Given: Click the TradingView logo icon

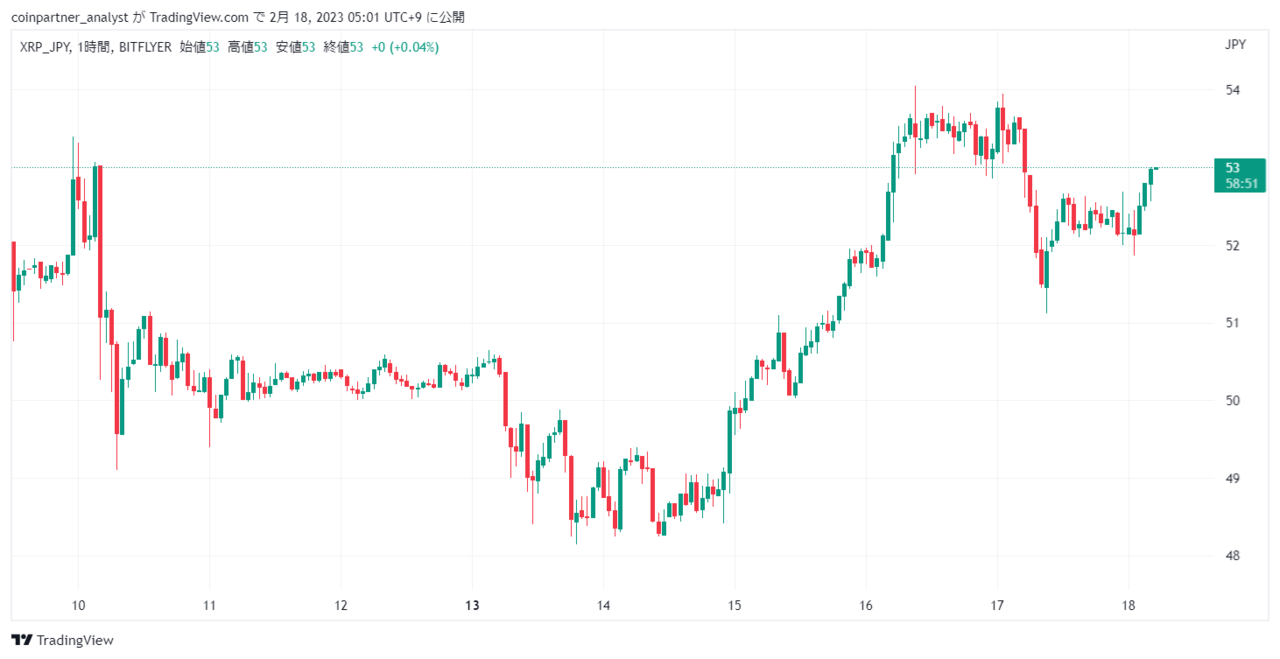Looking at the screenshot, I should (x=22, y=640).
